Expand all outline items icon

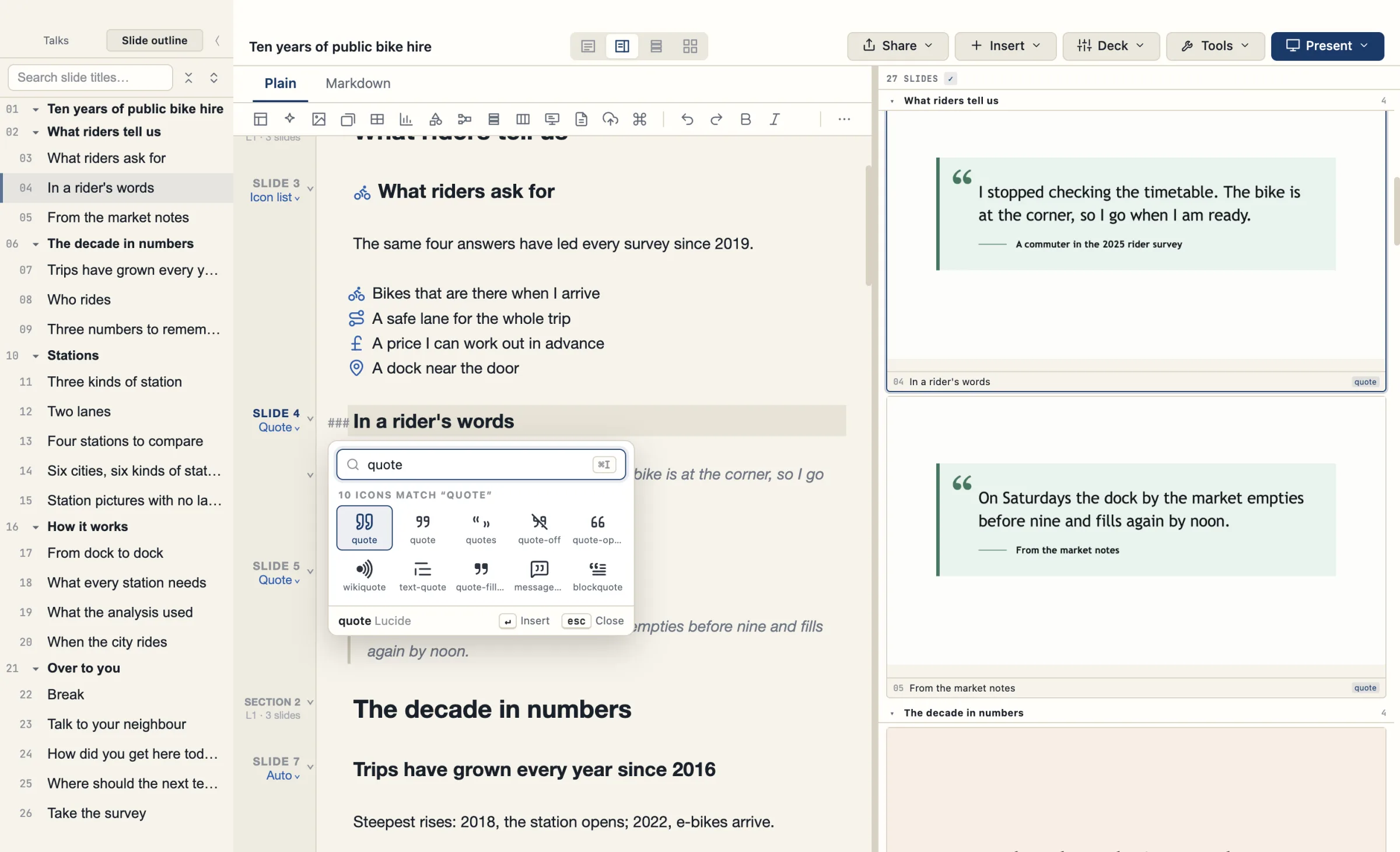coord(214,78)
